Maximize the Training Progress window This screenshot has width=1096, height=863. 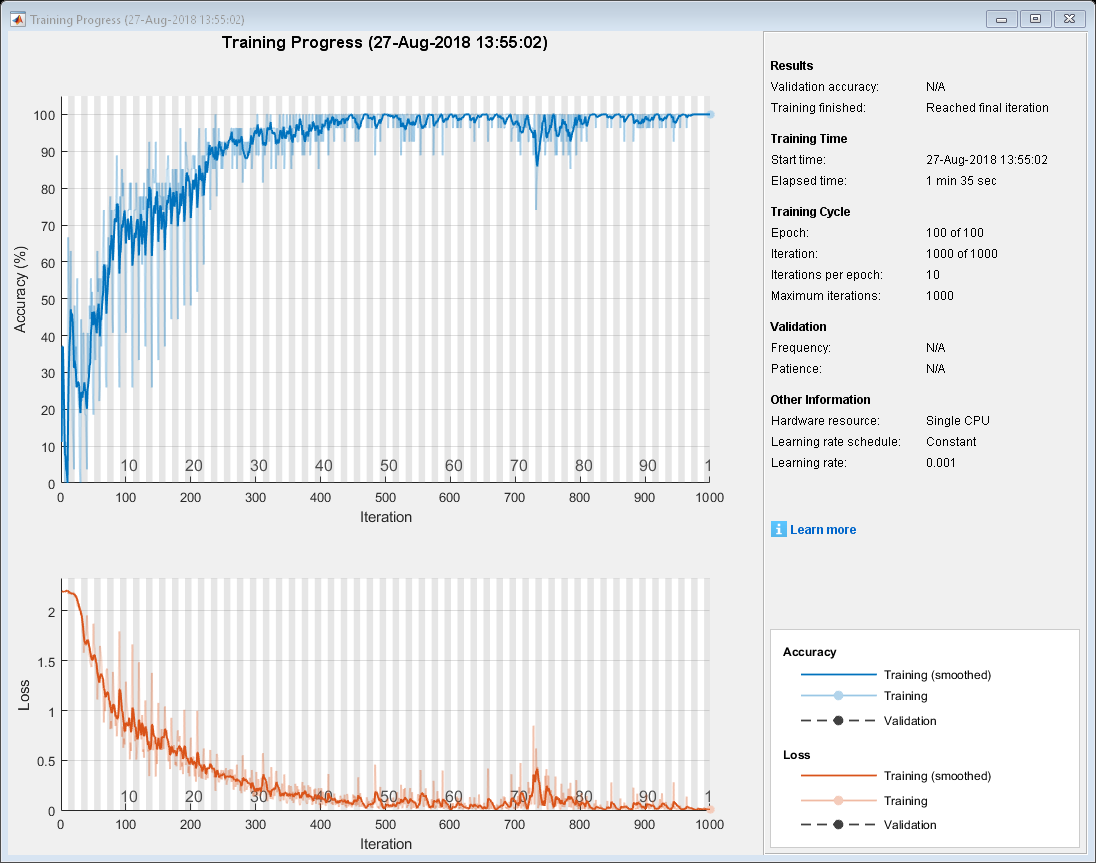coord(1035,19)
